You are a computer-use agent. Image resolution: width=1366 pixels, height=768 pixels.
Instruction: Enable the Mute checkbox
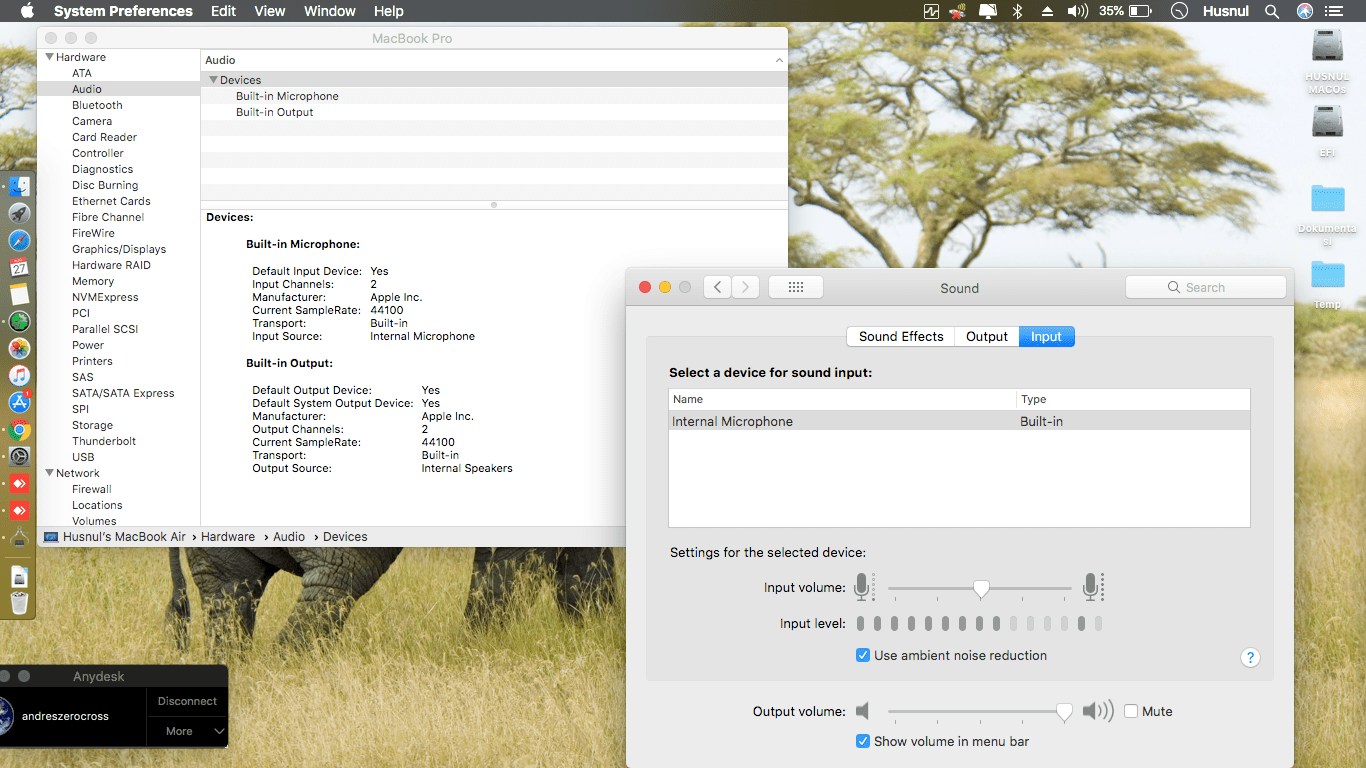pyautogui.click(x=1131, y=711)
